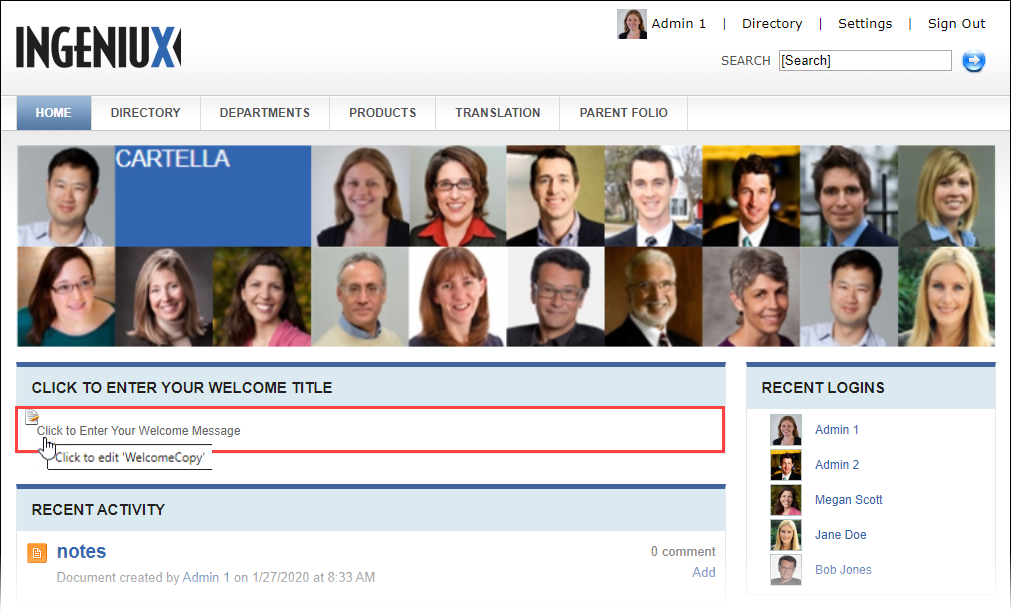The height and width of the screenshot is (613, 1011).
Task: Open Admin 2 photo in Recent Logins
Action: pos(786,465)
